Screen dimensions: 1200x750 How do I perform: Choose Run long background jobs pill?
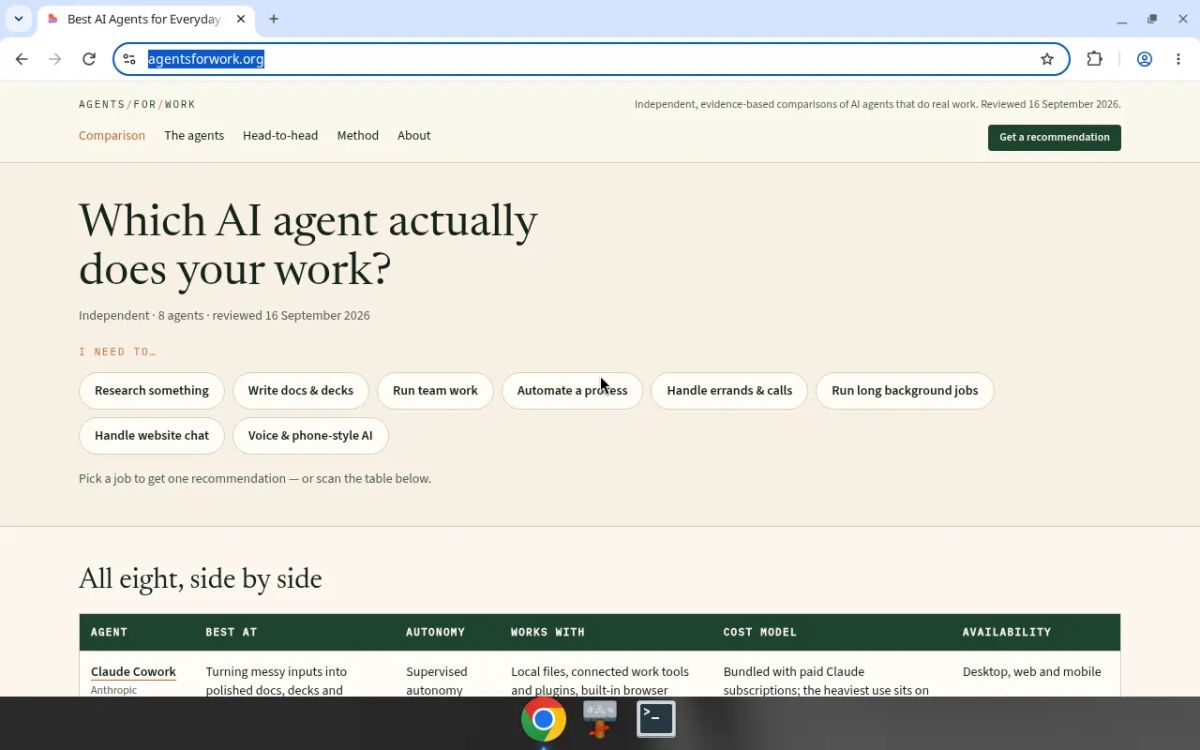905,391
